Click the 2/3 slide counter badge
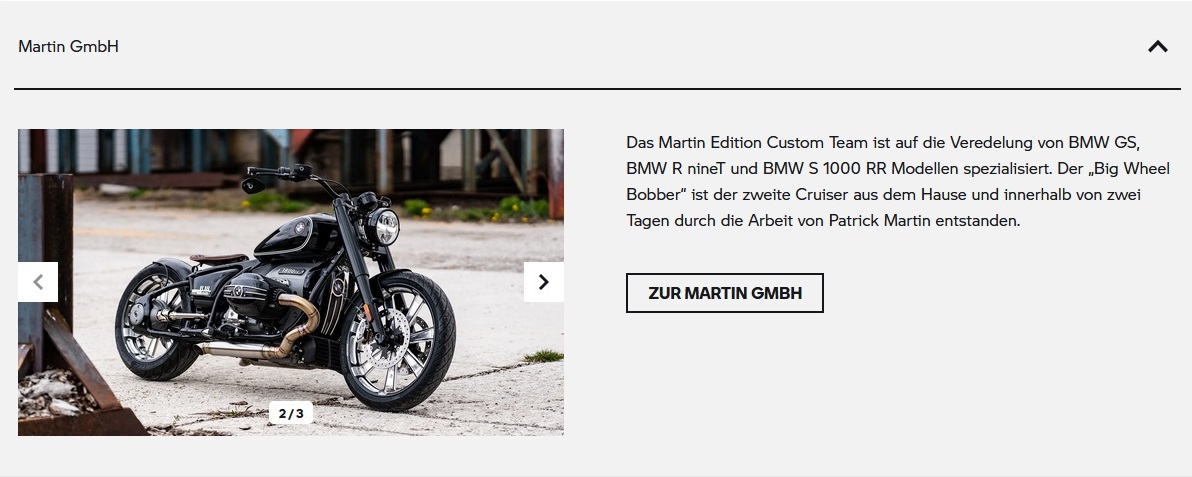Viewport: 1192px width, 477px height. click(x=290, y=413)
